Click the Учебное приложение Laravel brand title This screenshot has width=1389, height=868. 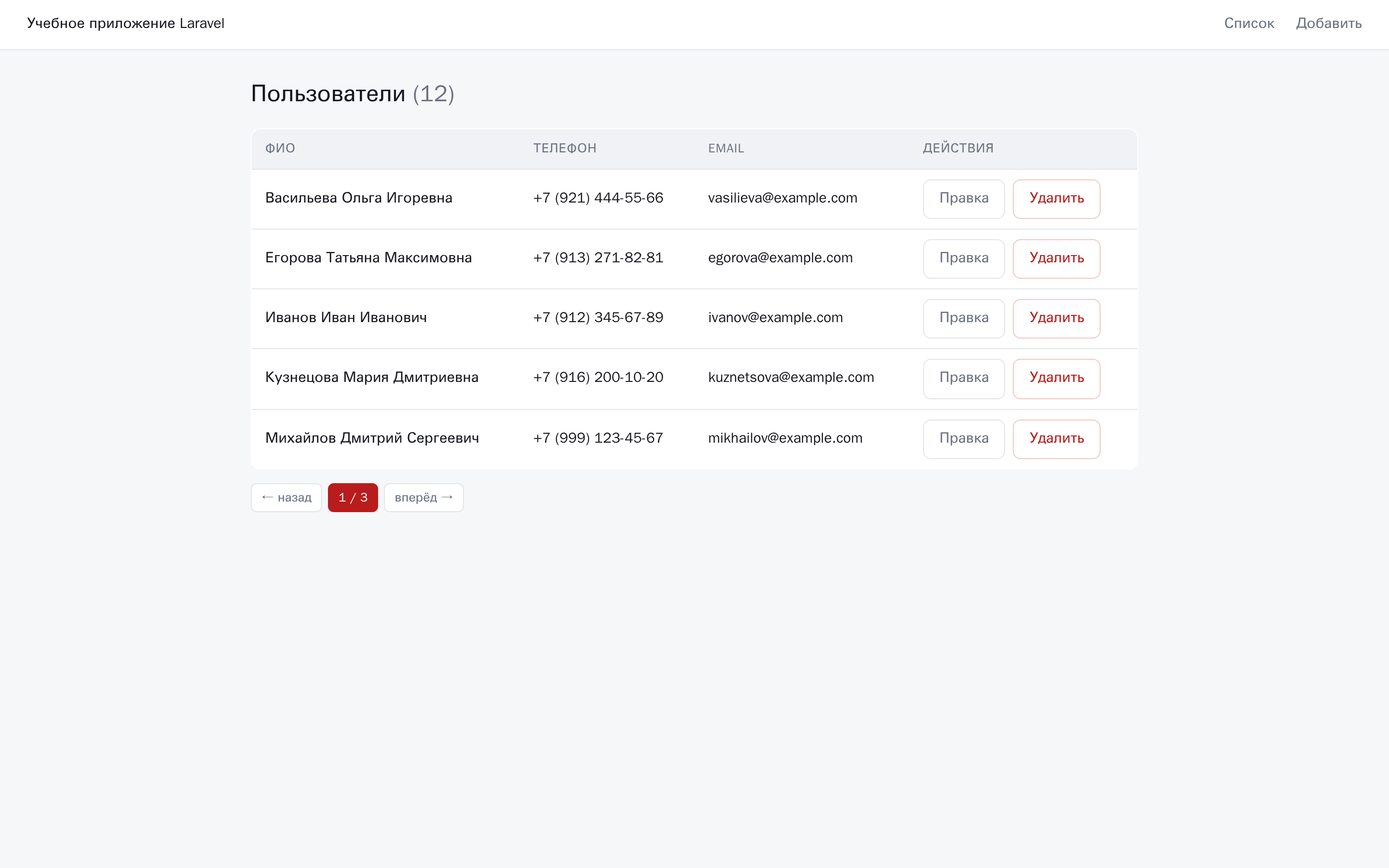point(126,24)
